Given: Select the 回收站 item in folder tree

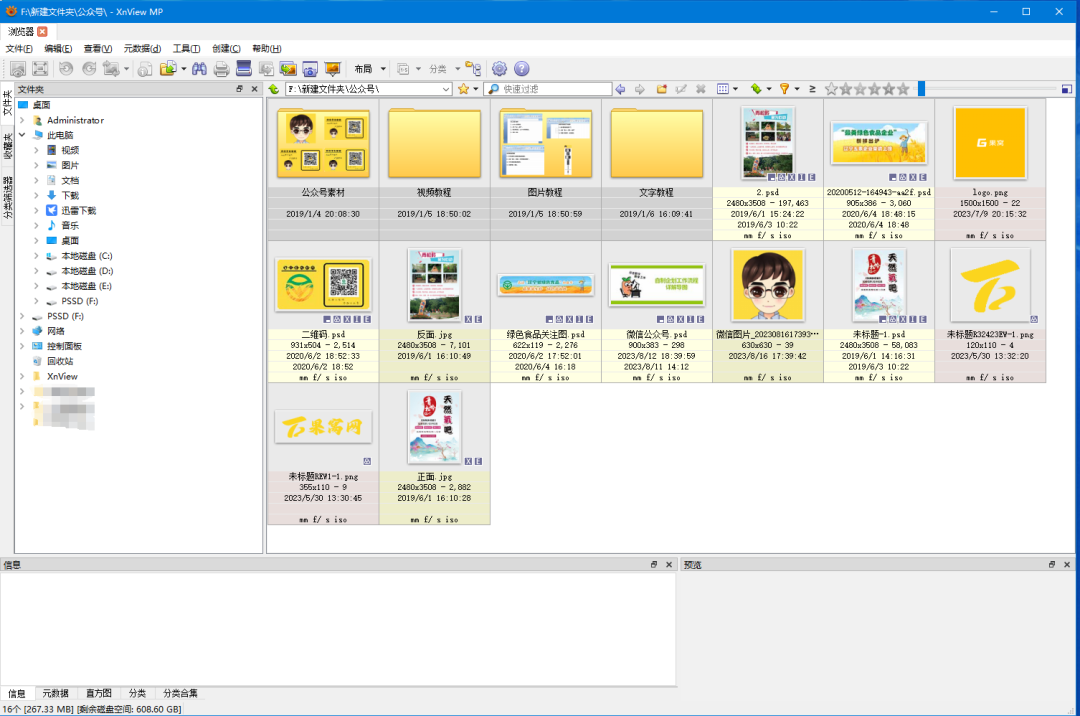Looking at the screenshot, I should click(x=59, y=361).
